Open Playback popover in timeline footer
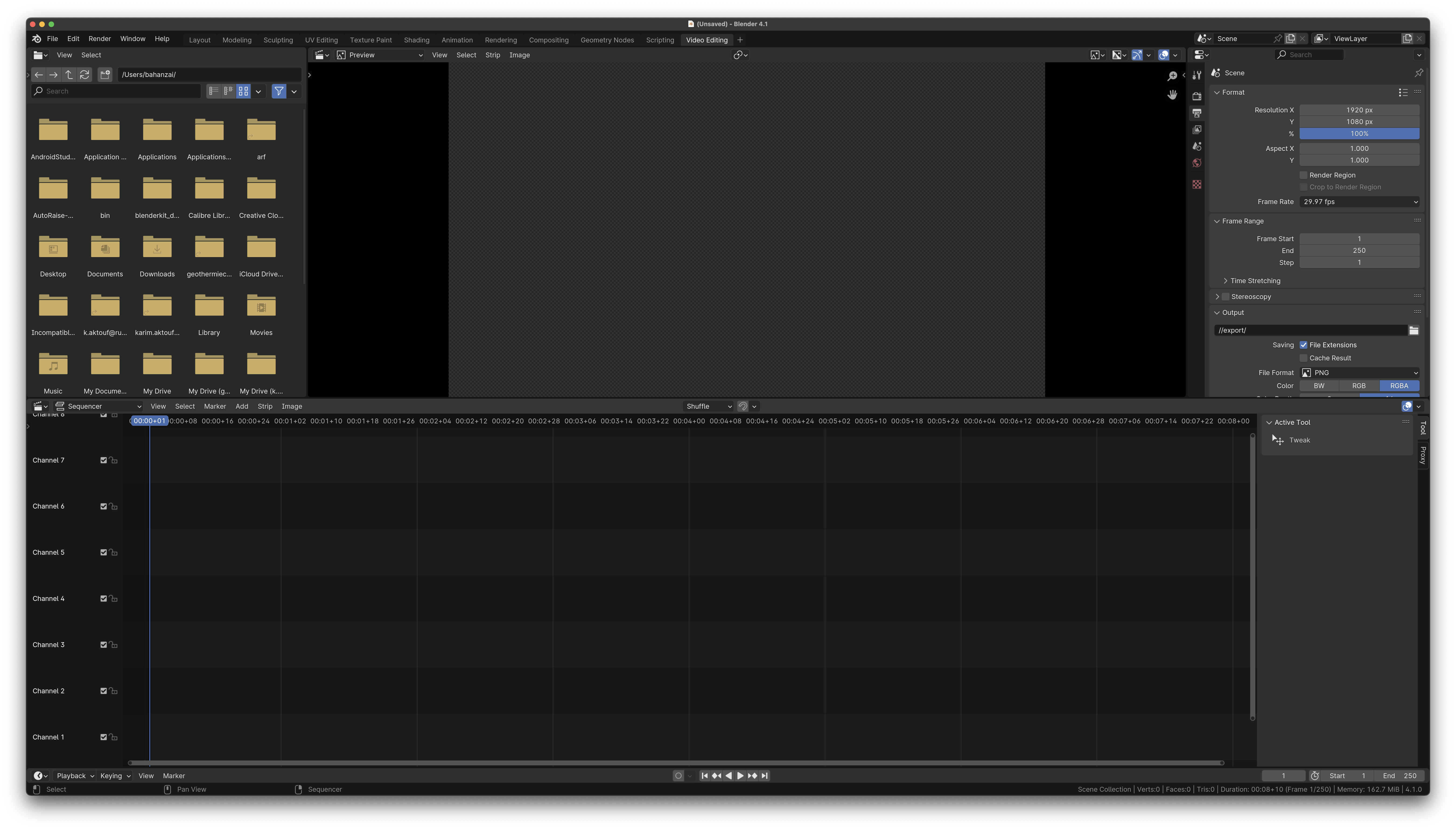Image resolution: width=1456 pixels, height=830 pixels. coord(75,776)
